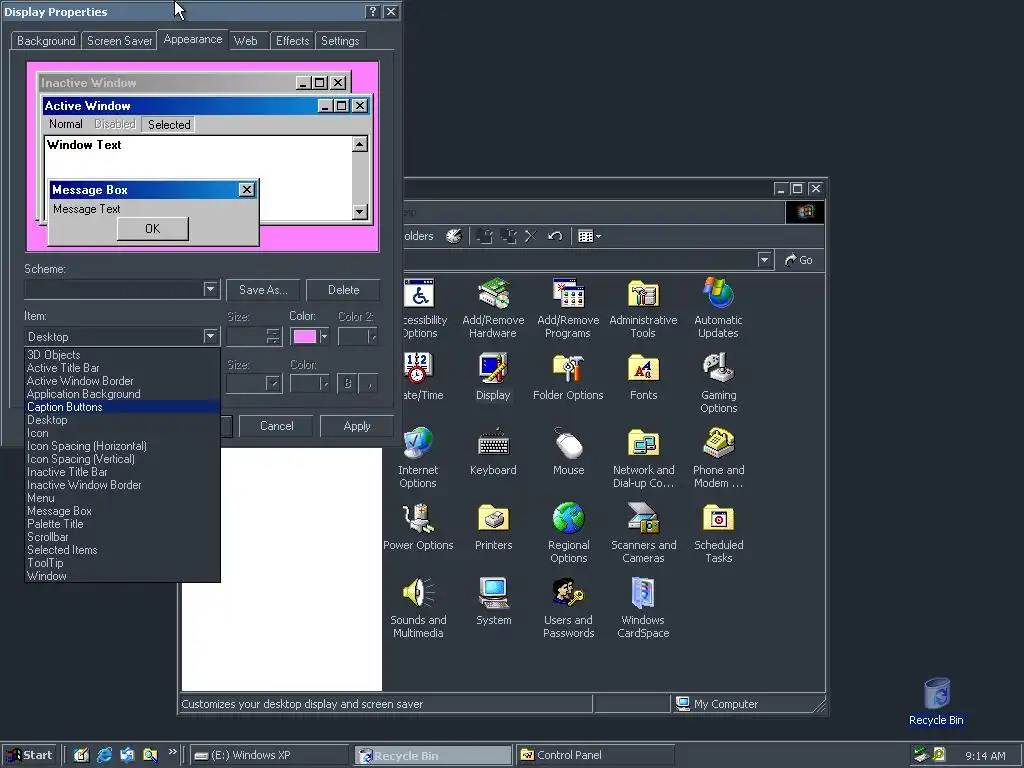Click the Selected menu item in preview
Screen dimensions: 1024x768
coord(168,124)
